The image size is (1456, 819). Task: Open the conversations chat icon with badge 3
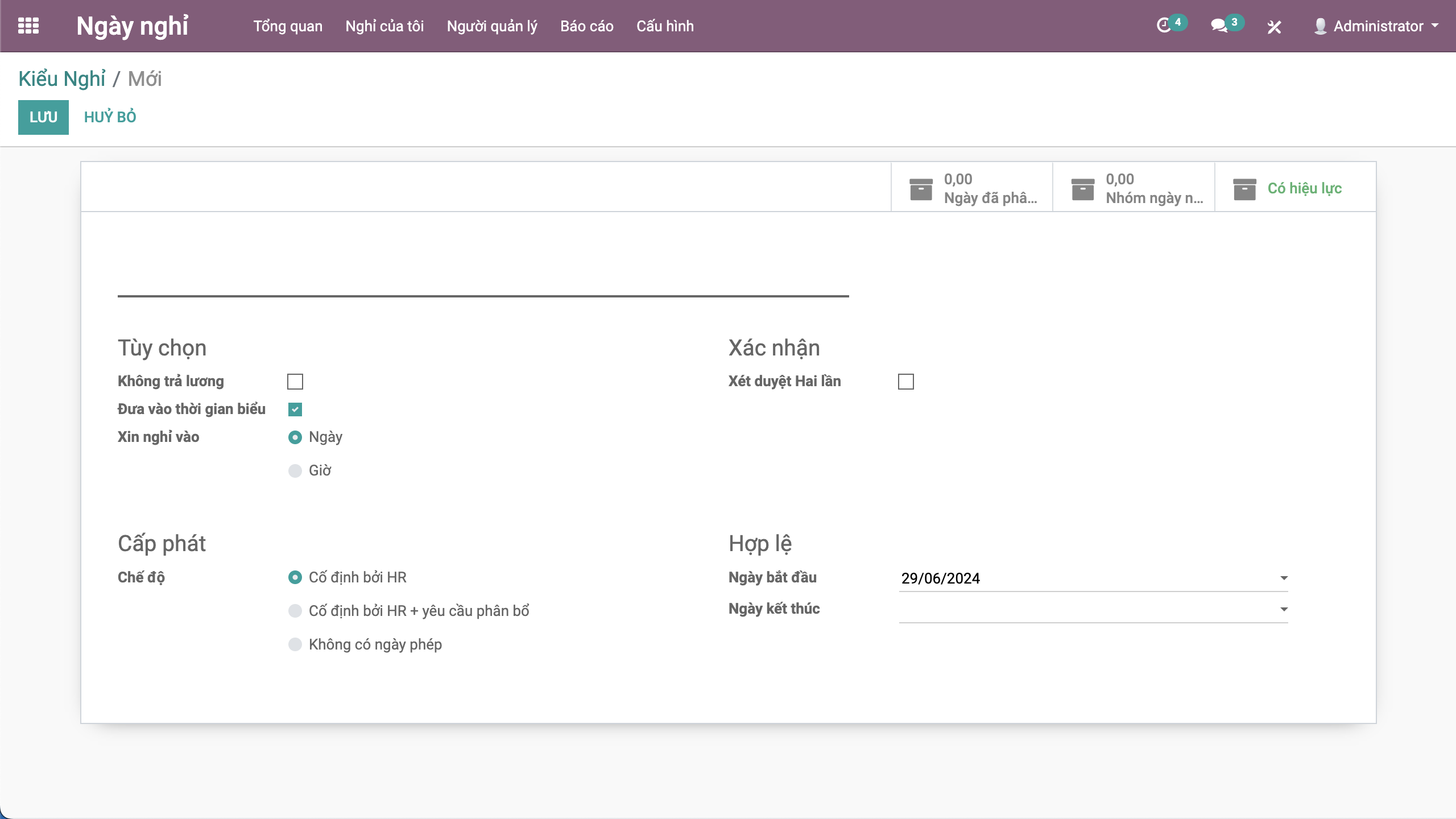point(1218,26)
